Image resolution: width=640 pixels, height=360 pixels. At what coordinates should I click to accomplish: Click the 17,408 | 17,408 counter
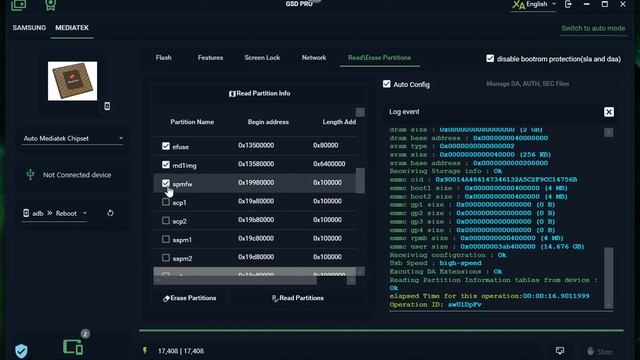pos(181,351)
